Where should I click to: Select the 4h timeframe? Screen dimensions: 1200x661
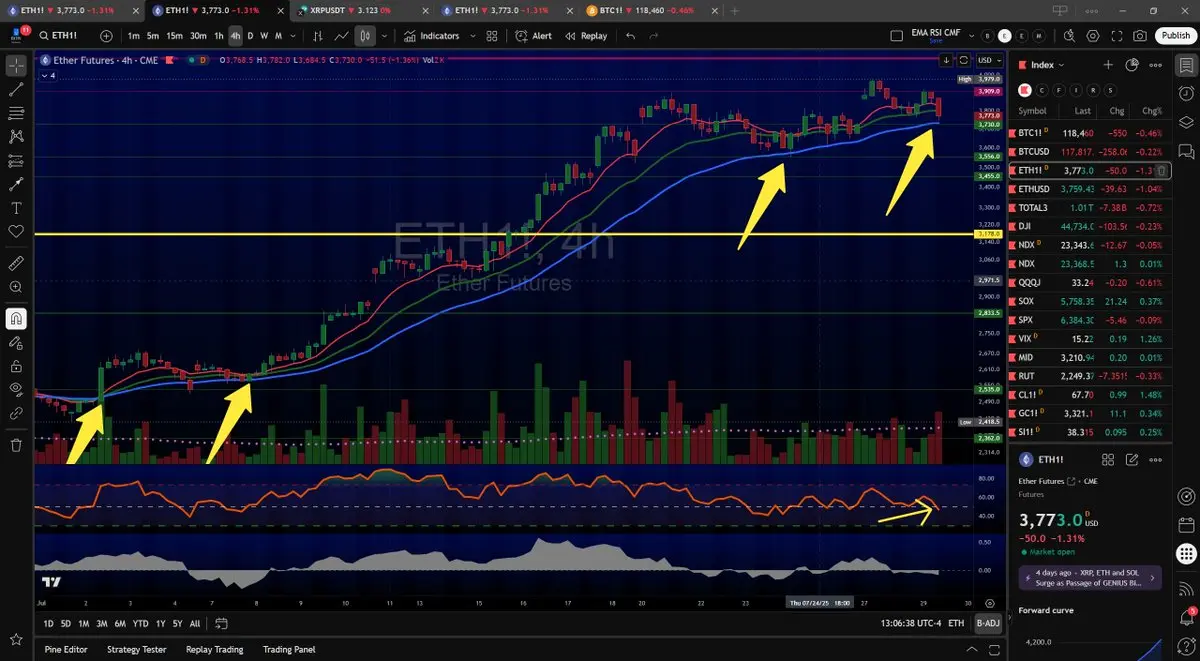pyautogui.click(x=235, y=35)
